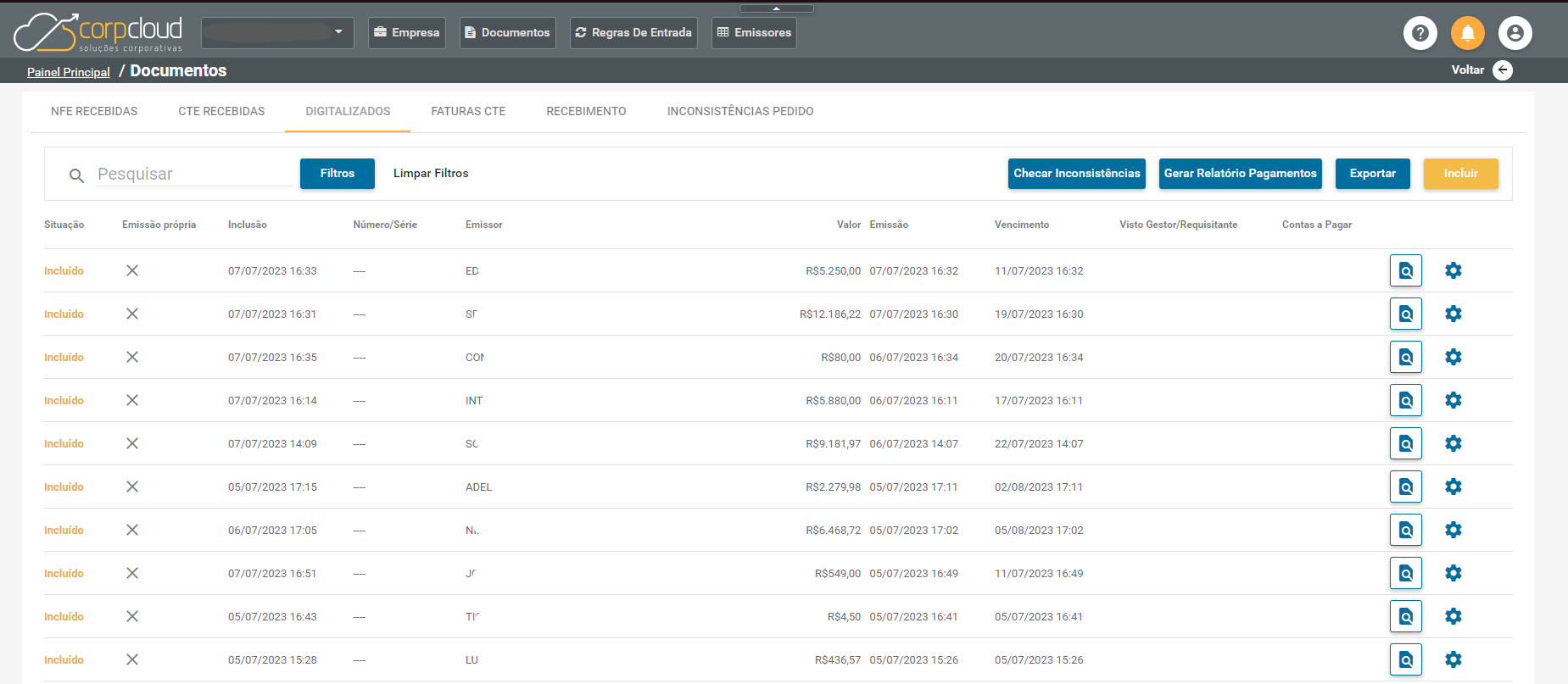1568x684 pixels.
Task: Open the Empresa menu
Action: point(407,32)
